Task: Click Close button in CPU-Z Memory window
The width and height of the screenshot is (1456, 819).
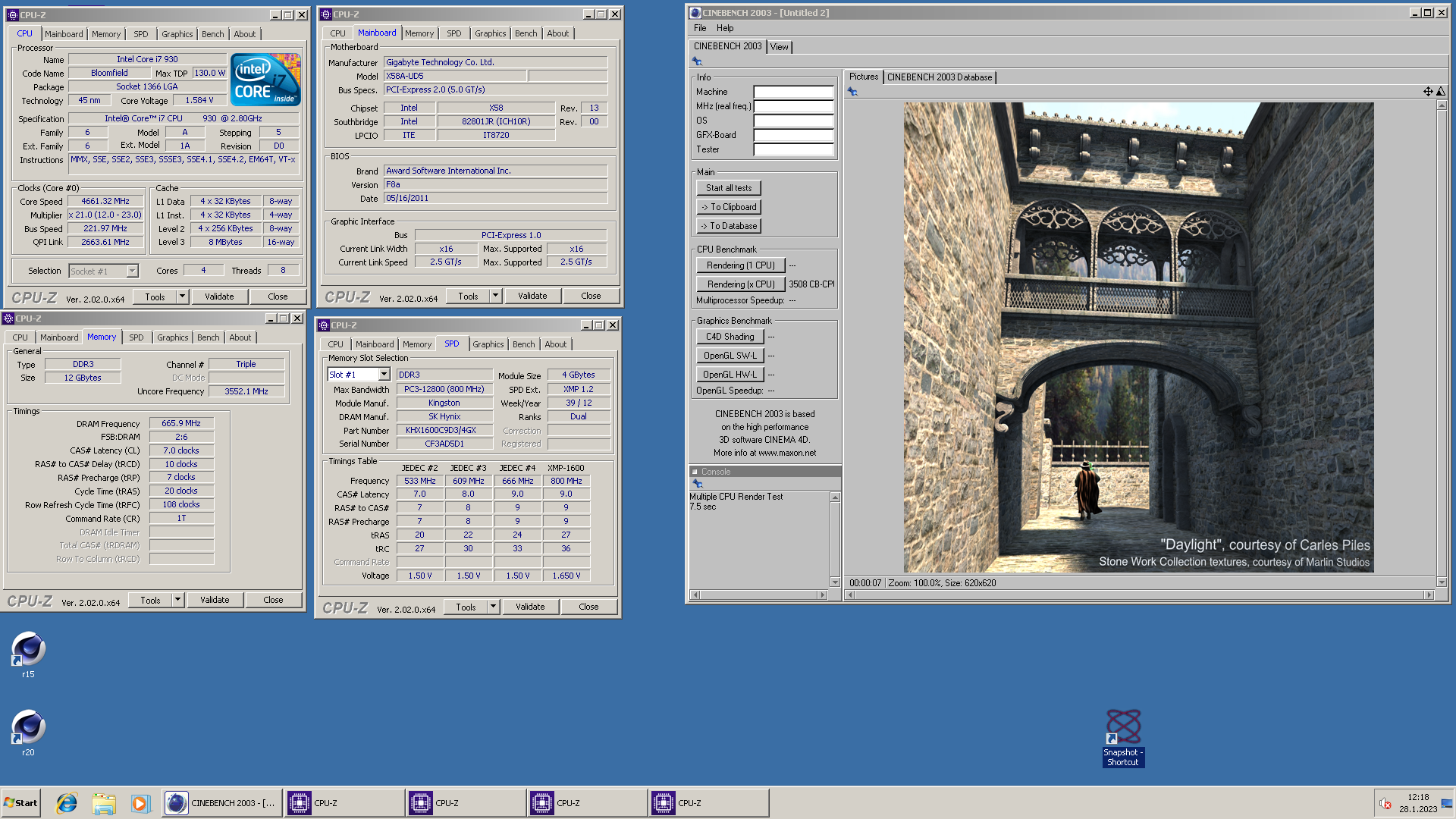Action: tap(273, 600)
